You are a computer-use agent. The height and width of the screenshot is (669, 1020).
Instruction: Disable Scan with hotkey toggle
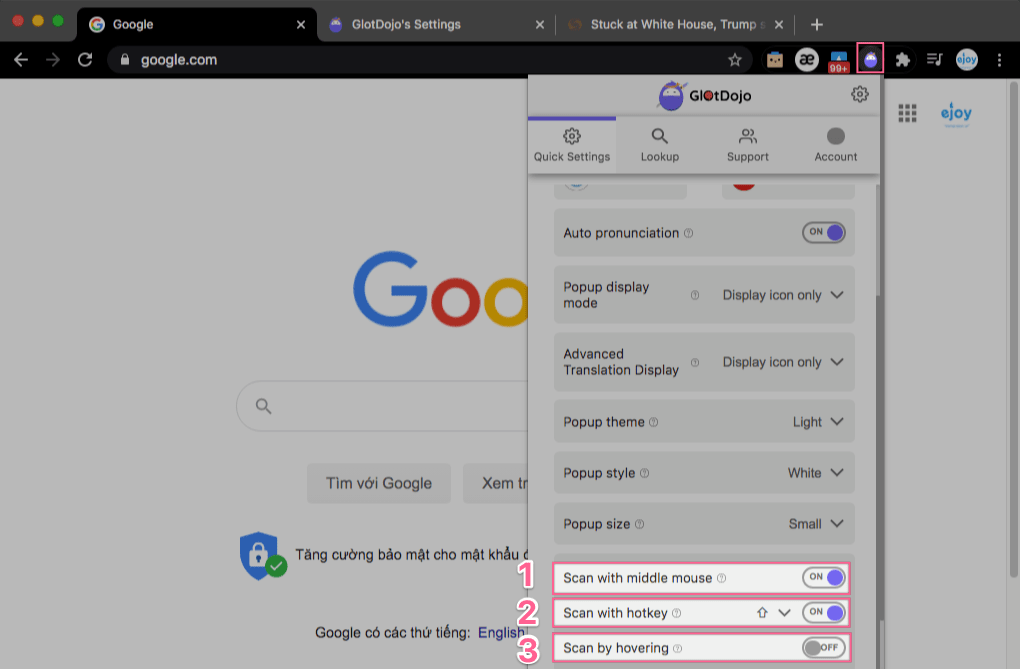tap(824, 612)
